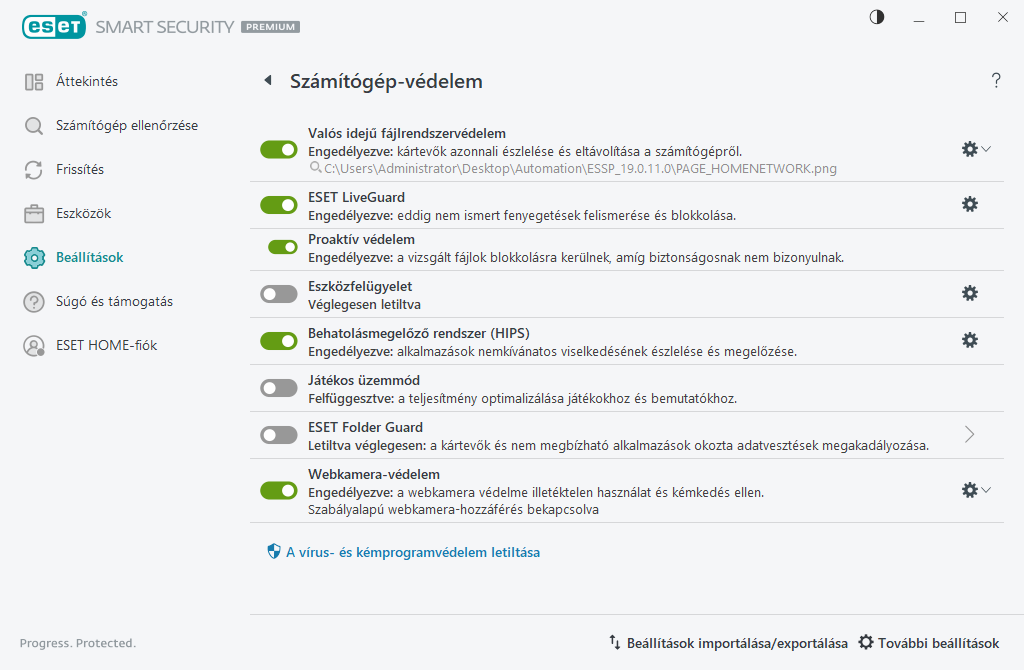Click A vírus- és kémprogramvédelem letiltása link
The image size is (1024, 670).
tap(412, 552)
